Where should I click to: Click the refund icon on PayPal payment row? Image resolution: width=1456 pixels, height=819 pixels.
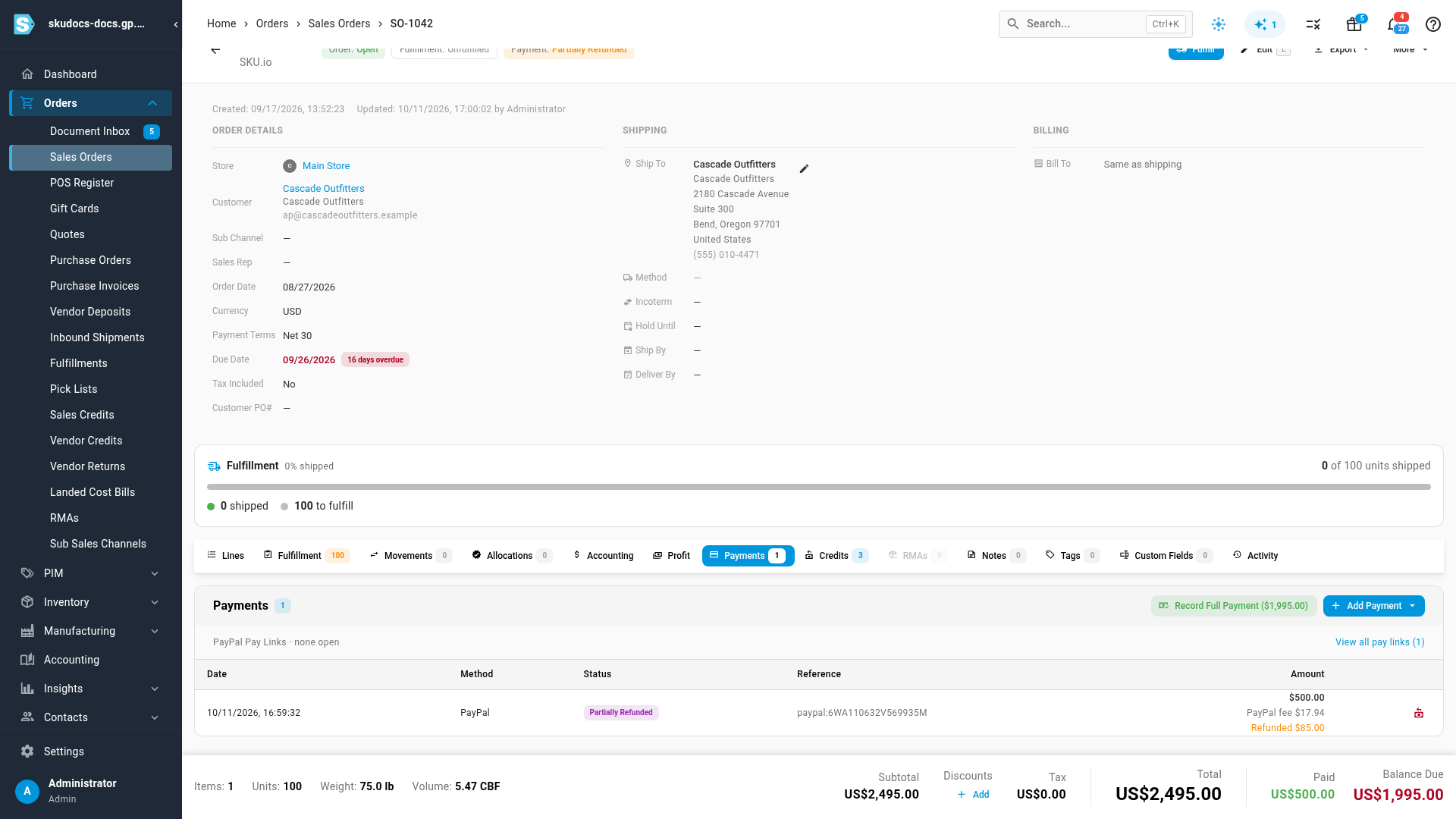click(x=1418, y=713)
